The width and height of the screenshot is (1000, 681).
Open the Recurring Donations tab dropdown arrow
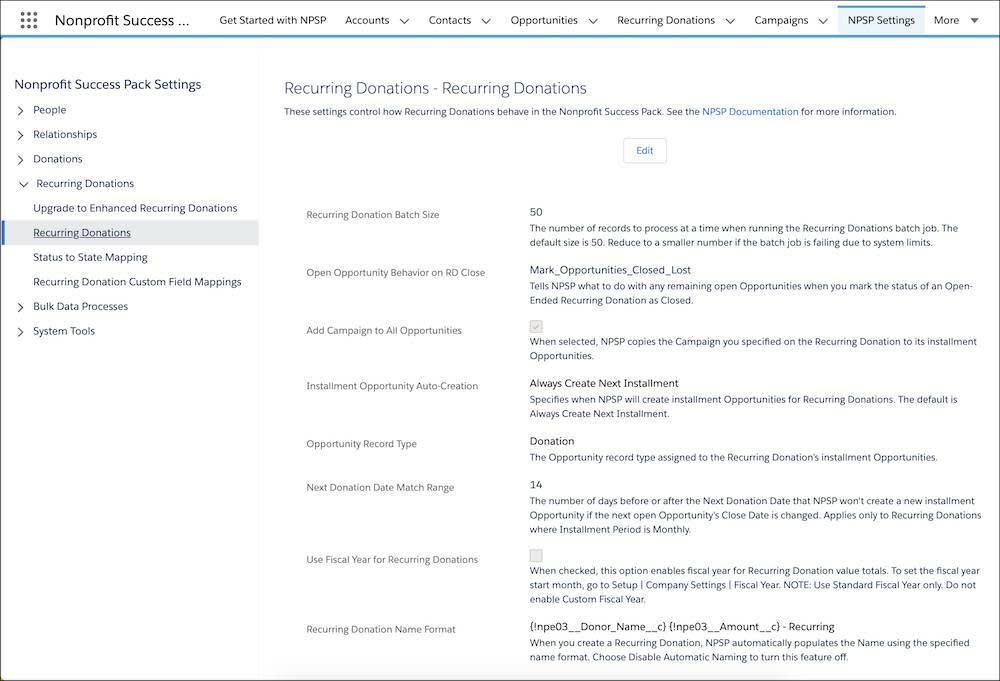730,21
